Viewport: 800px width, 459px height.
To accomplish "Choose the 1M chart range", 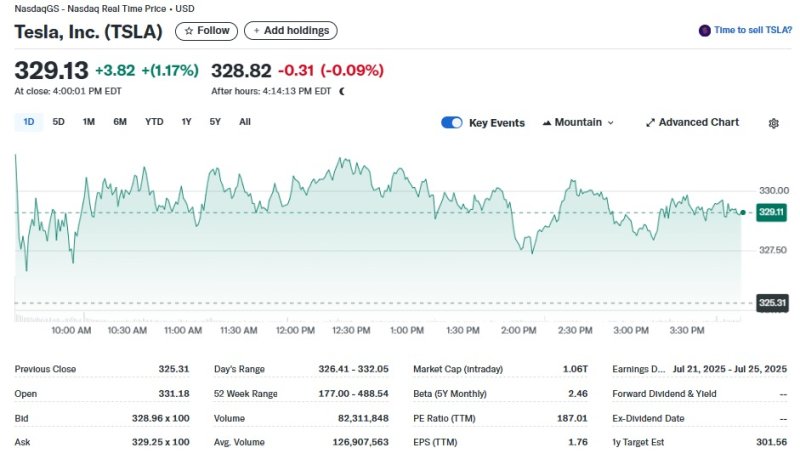I will coord(89,122).
